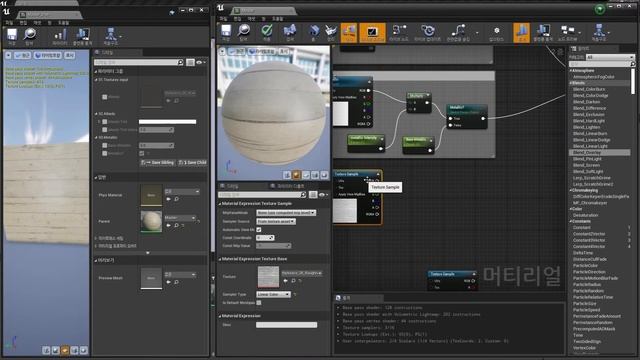640x360 pixels.
Task: Toggle Is Default Meshpaint checkbox
Action: point(259,302)
